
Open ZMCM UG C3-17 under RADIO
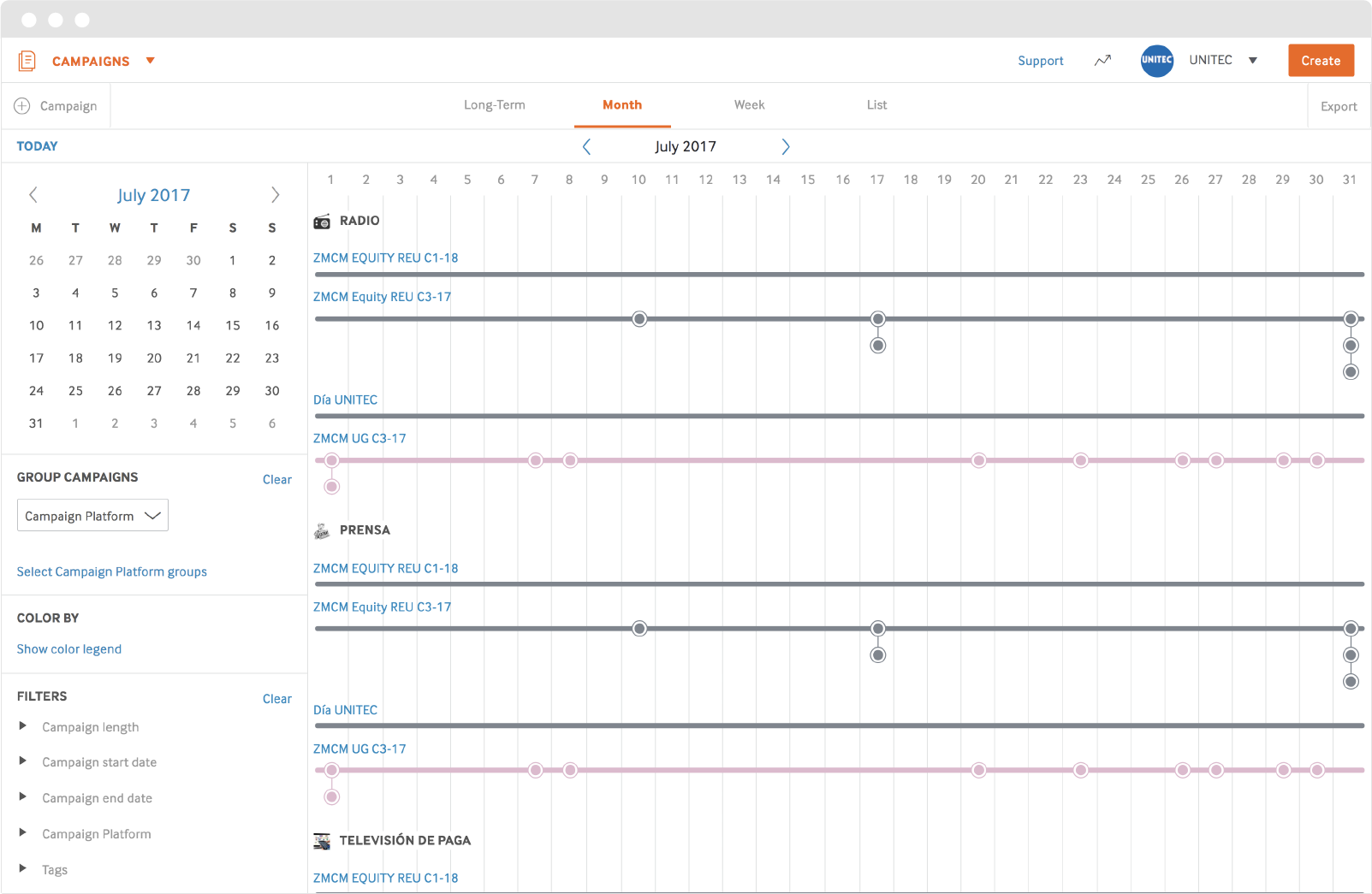359,438
